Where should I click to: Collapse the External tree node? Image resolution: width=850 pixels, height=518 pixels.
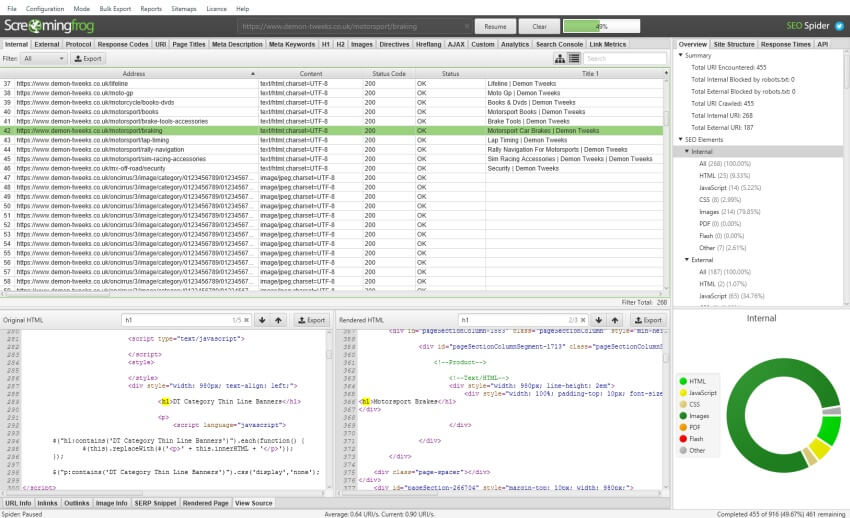pyautogui.click(x=687, y=260)
